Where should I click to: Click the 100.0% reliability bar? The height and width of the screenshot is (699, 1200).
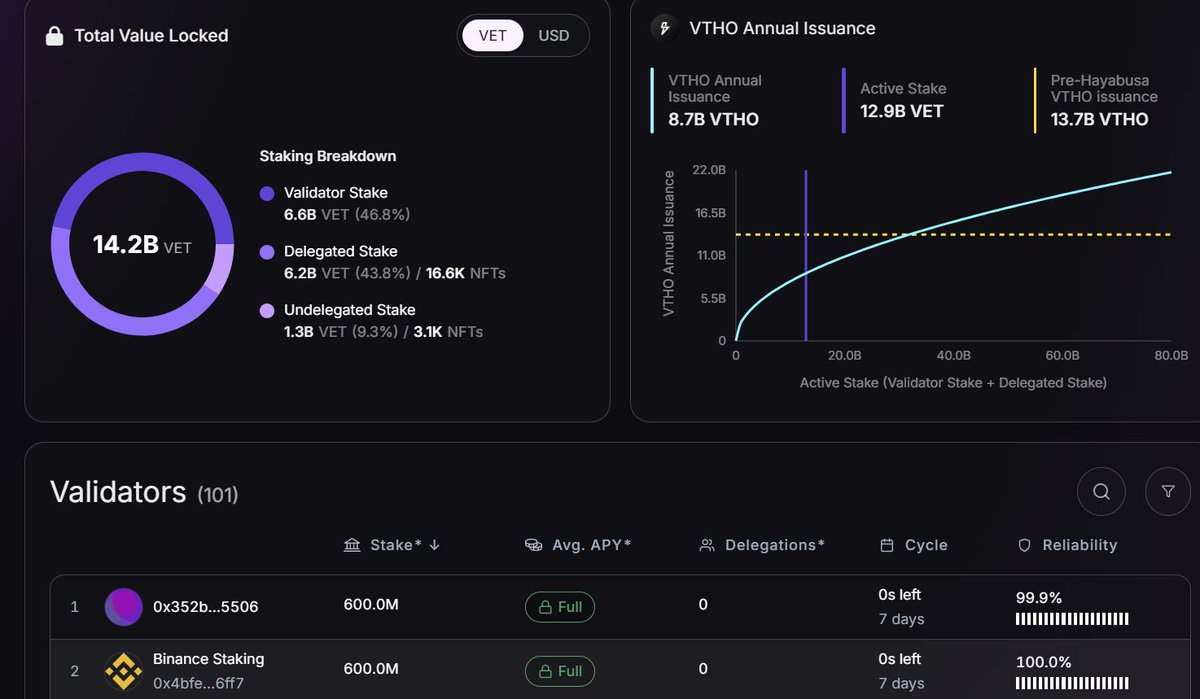tap(1072, 684)
